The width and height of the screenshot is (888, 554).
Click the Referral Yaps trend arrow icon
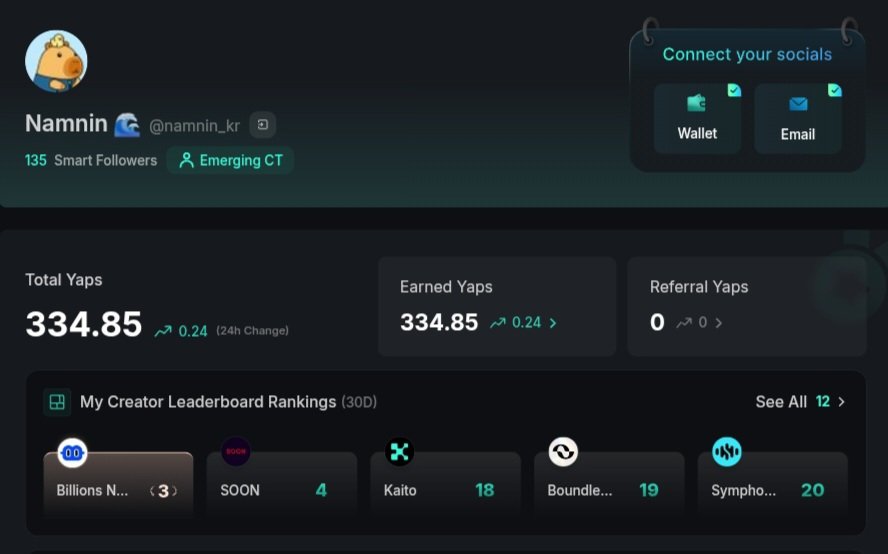click(x=684, y=323)
